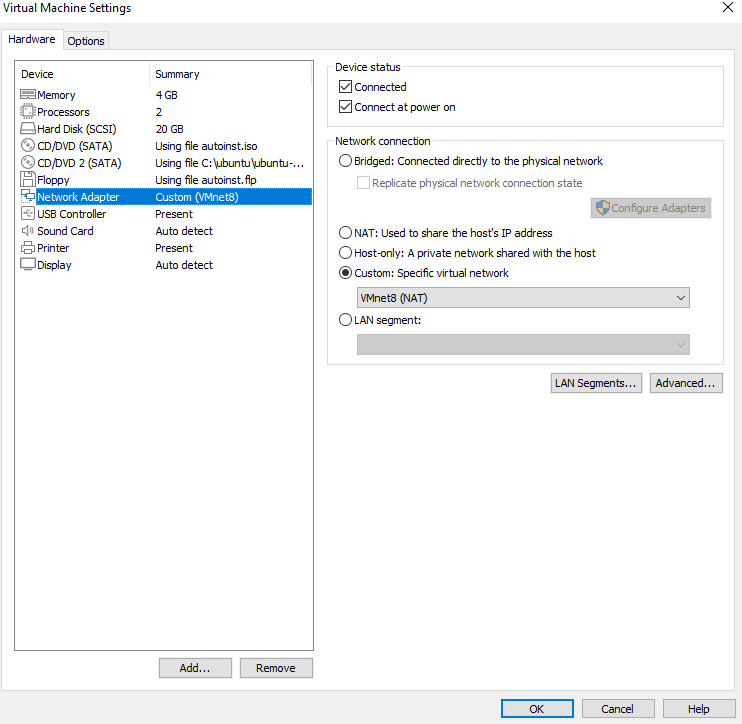Select the Display row
742x724 pixels.
[166, 265]
